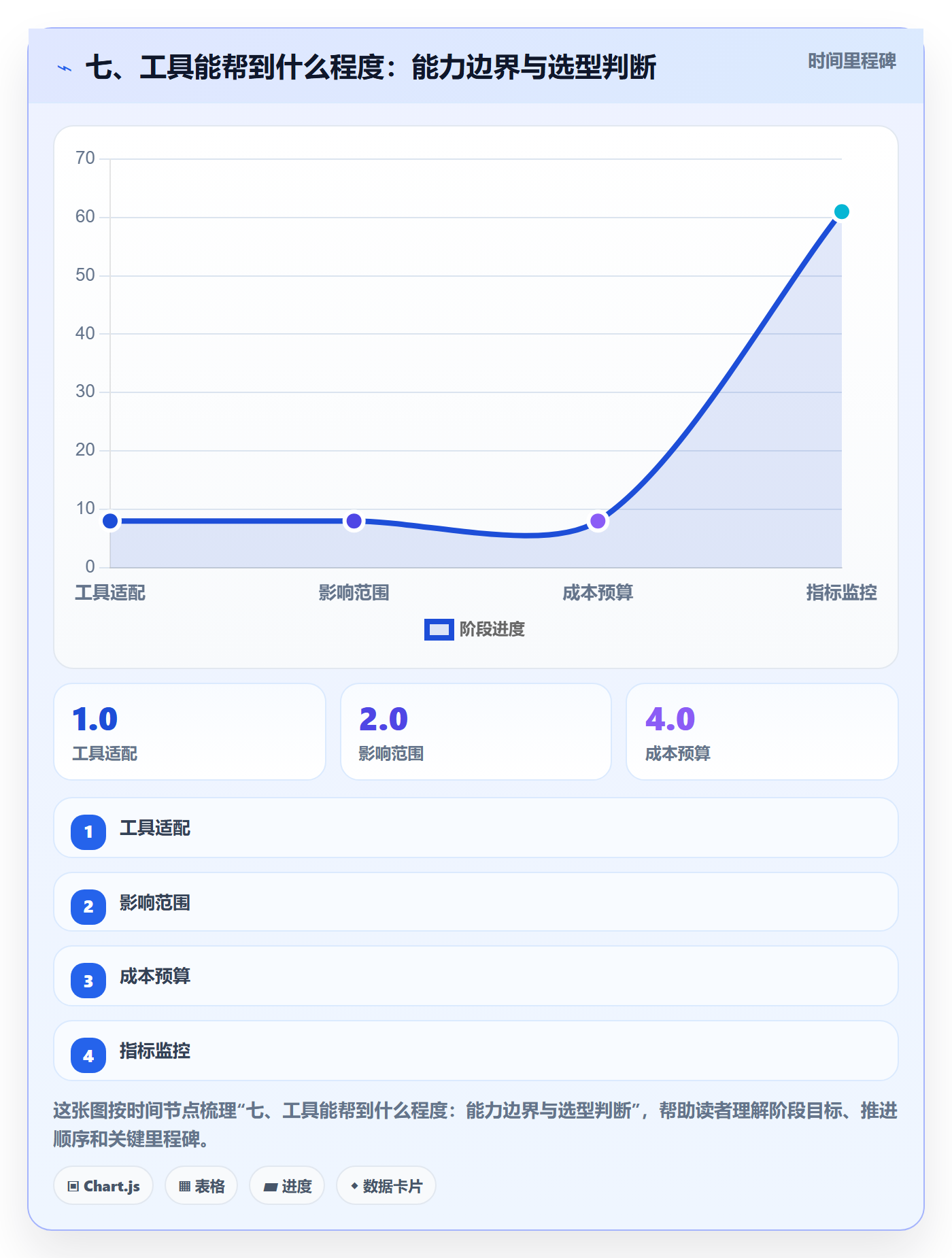Click the 工具适配 x-axis label on the chart
This screenshot has width=952, height=1258.
coord(110,593)
